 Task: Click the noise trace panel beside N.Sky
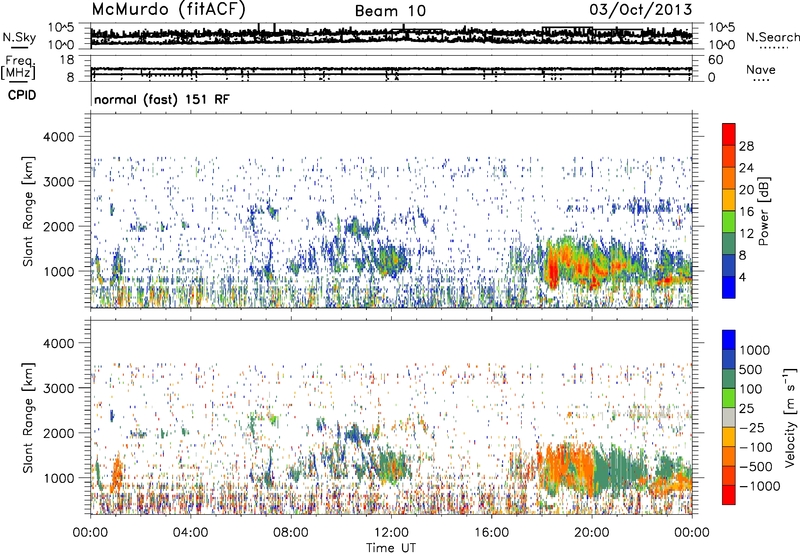coord(391,36)
